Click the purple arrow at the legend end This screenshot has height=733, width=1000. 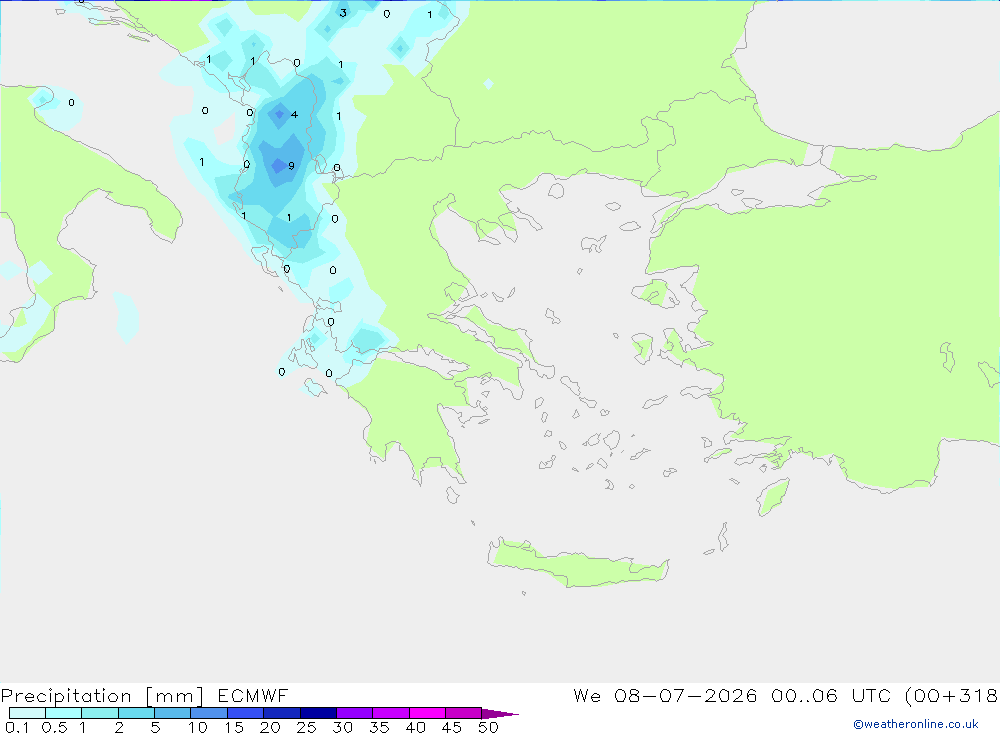pos(500,713)
